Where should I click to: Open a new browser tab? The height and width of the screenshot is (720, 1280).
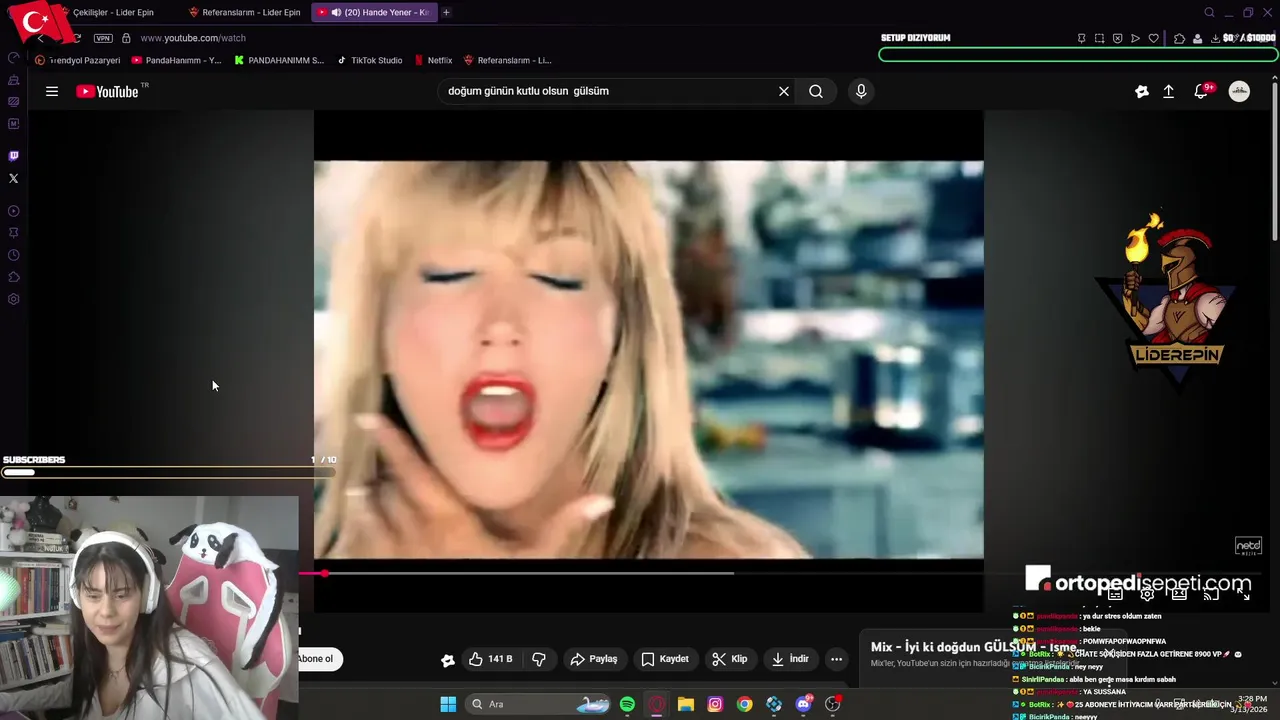[446, 12]
